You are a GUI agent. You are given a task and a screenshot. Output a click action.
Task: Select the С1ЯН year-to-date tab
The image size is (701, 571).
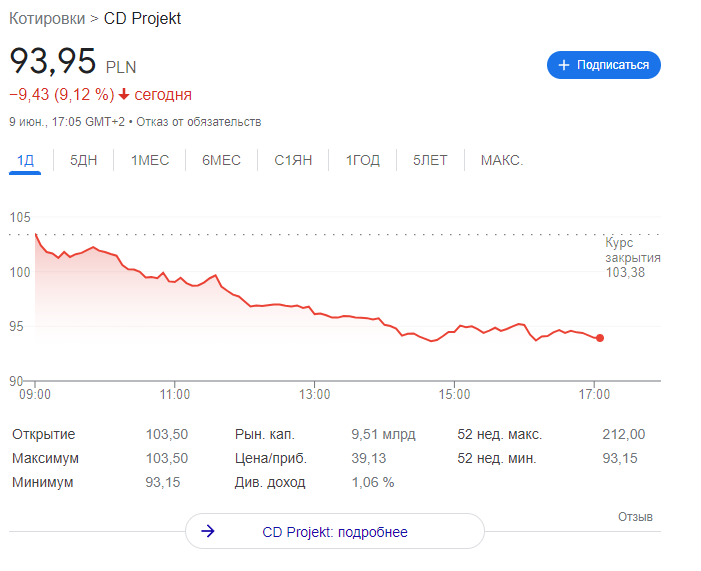(x=293, y=160)
